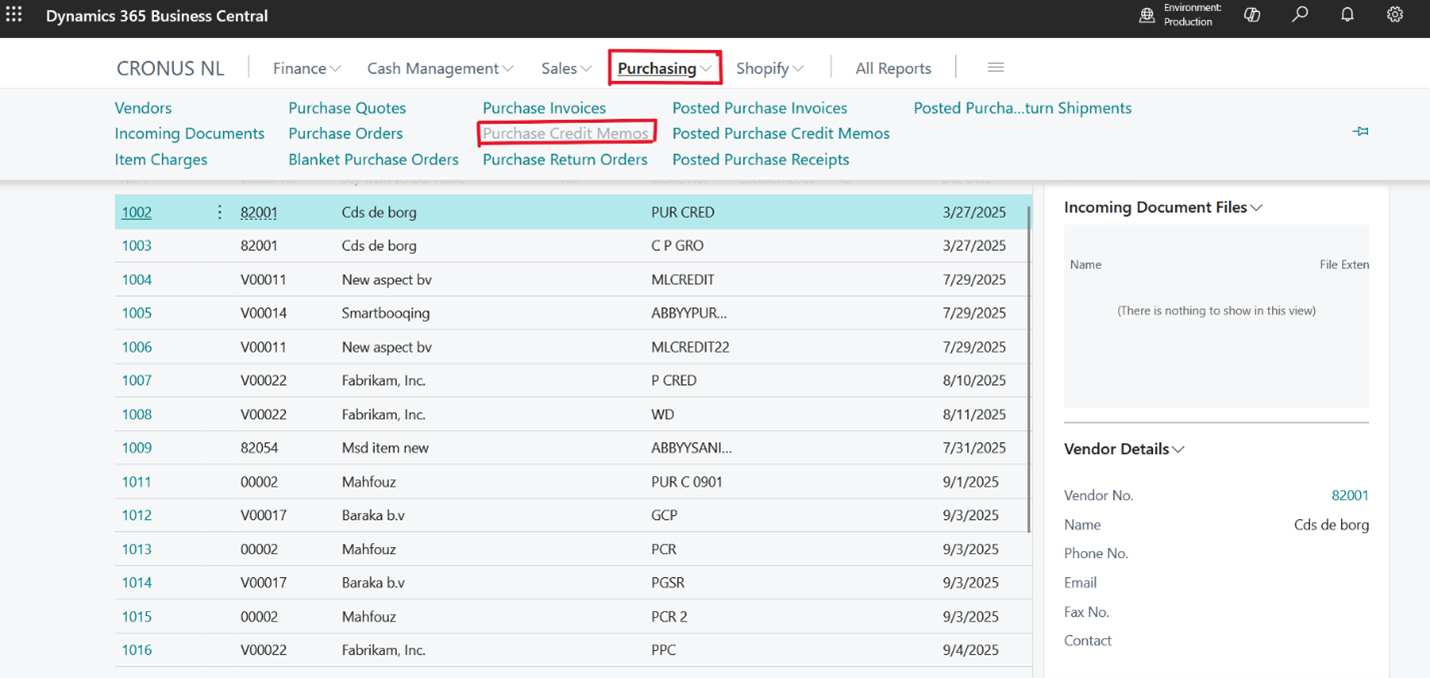The image size is (1430, 678).
Task: Open the Posted Purchase Invoices link
Action: tap(759, 108)
